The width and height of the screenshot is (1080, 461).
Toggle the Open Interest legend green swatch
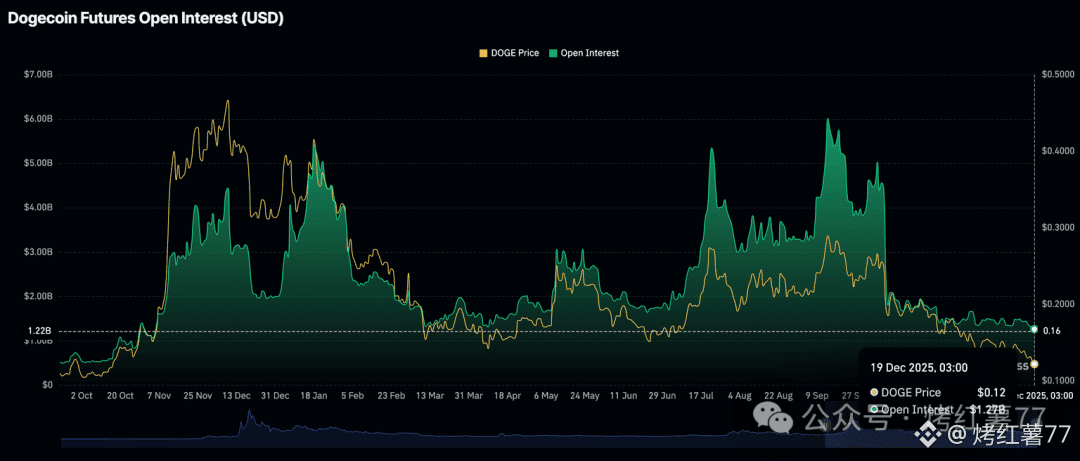(552, 53)
